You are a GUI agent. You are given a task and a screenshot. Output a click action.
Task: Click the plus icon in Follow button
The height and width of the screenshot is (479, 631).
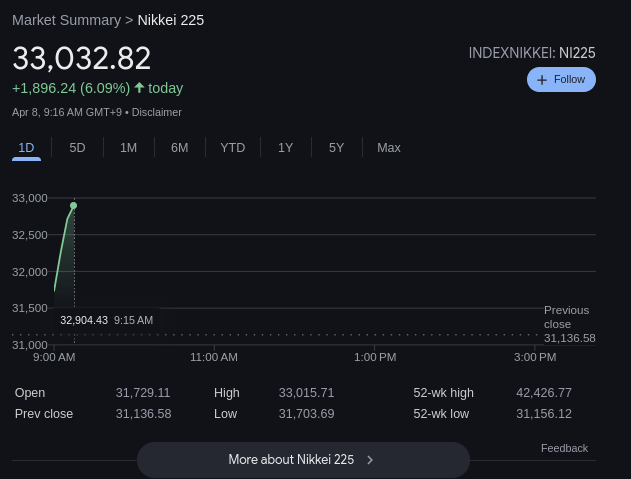tap(542, 80)
